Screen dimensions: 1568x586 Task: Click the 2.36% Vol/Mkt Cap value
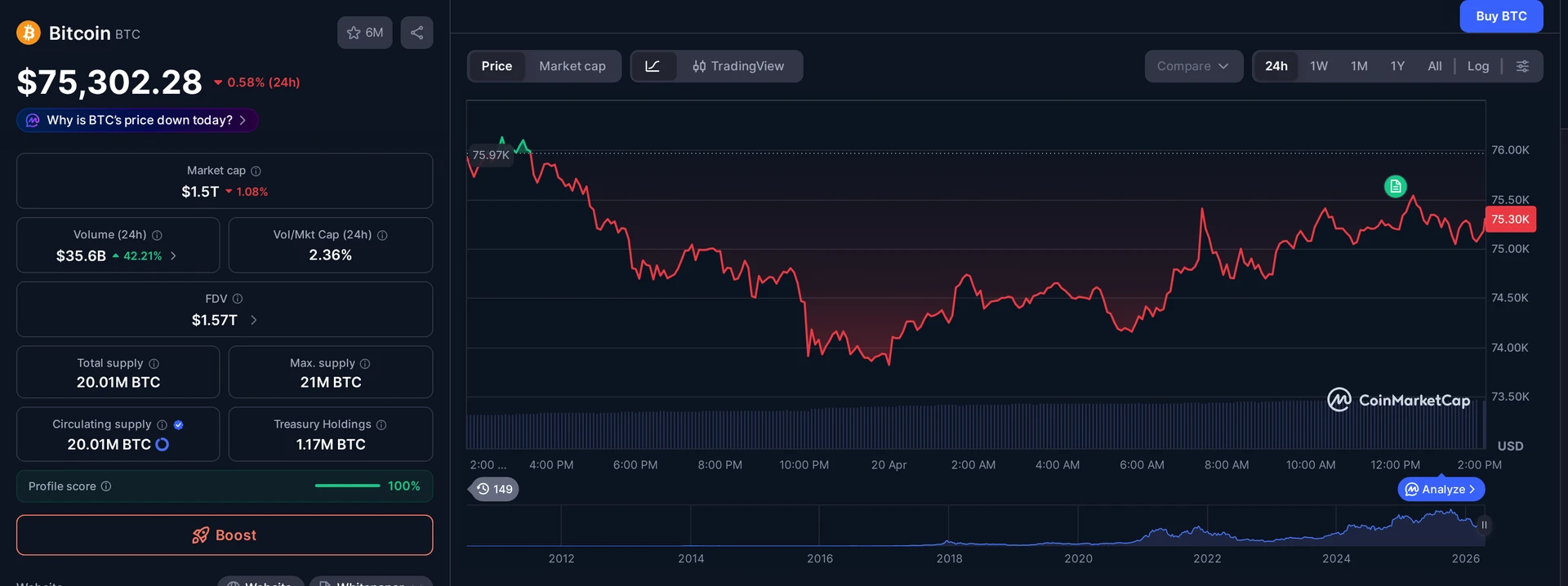[331, 255]
